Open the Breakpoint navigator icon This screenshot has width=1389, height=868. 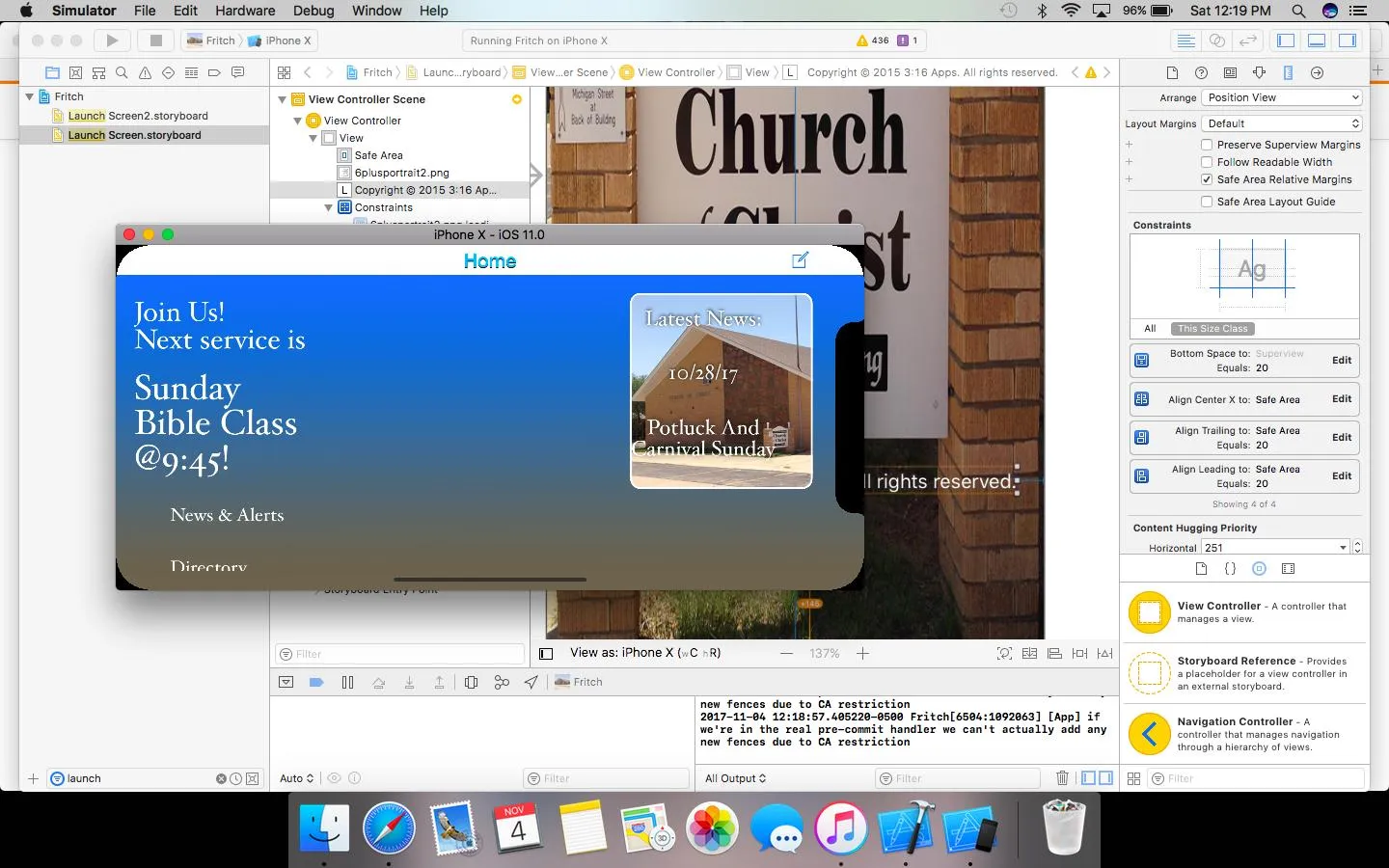click(214, 72)
